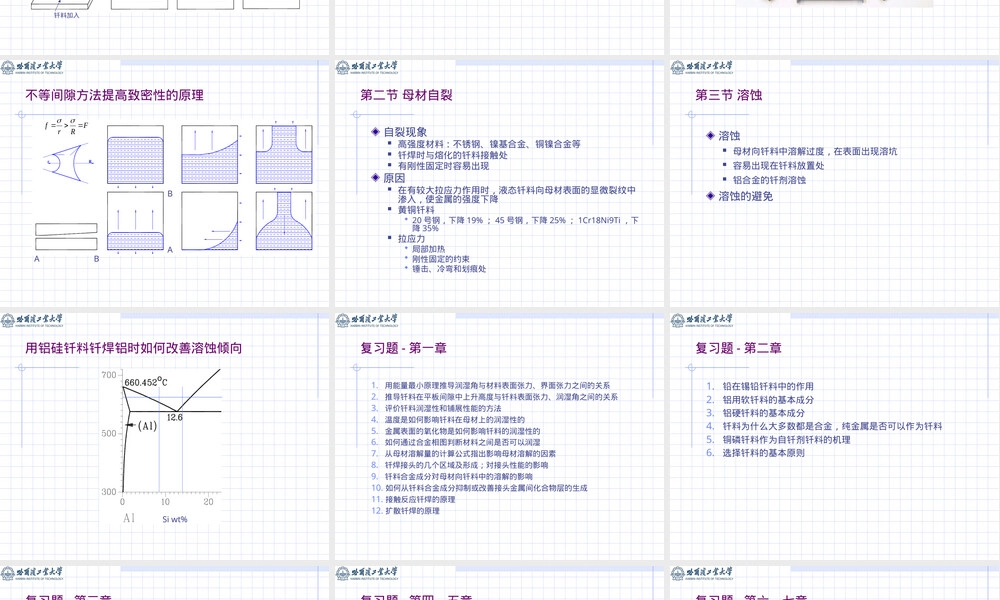
Task: Click the item 钎料为什么大多数都是合金
Action: 832,427
